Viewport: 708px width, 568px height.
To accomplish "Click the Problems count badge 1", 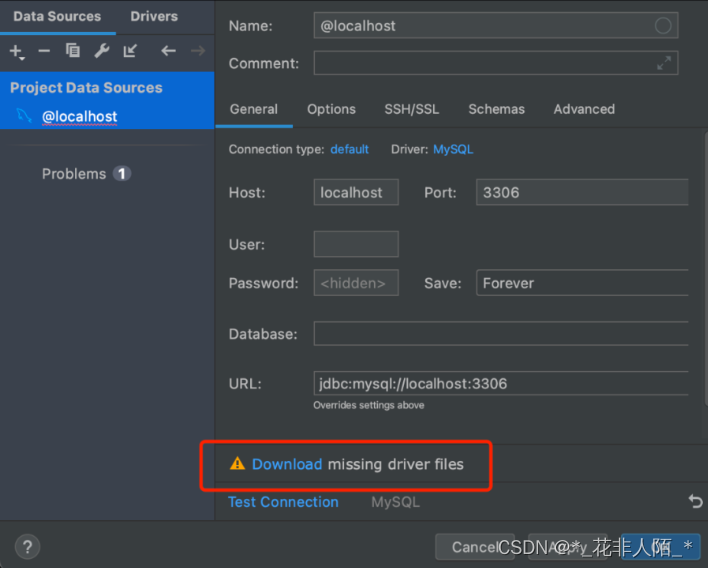I will (122, 174).
